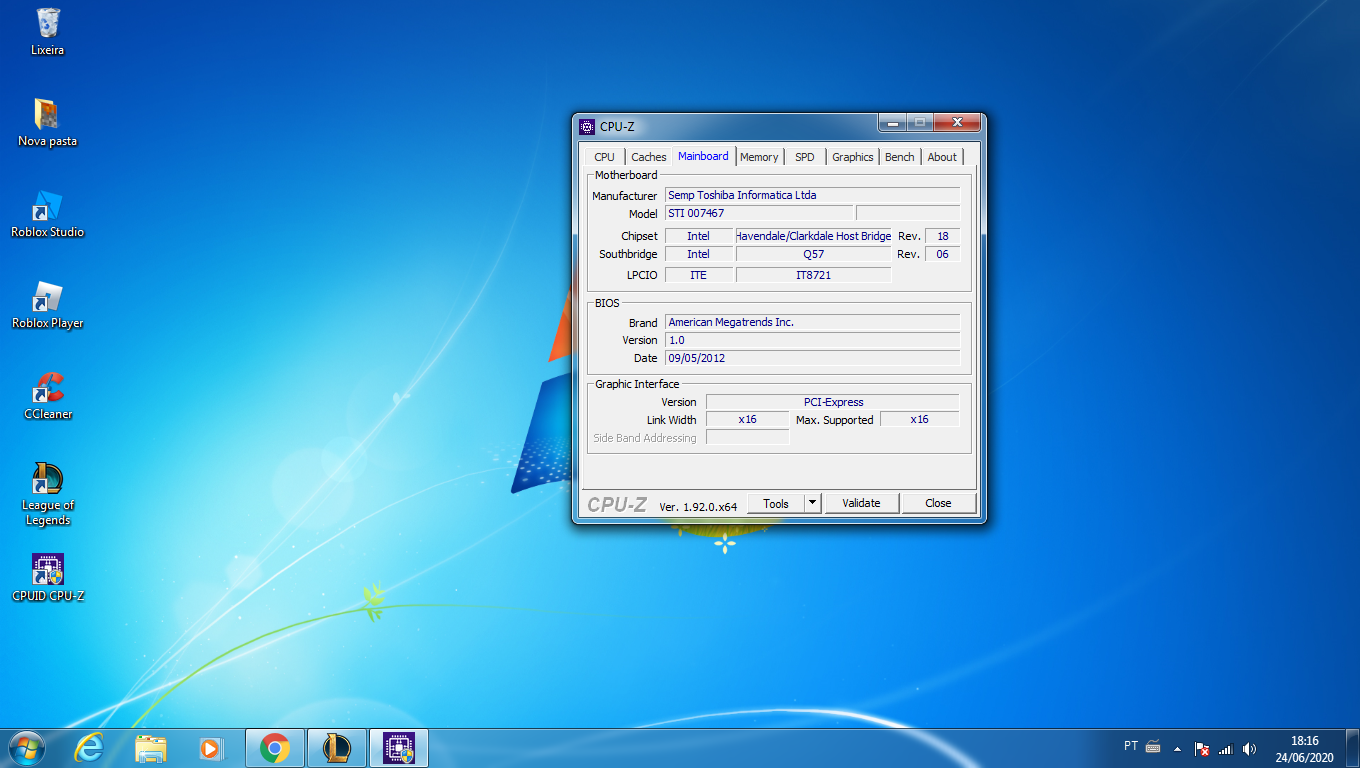The image size is (1360, 768).
Task: Launch Internet Explorer from the taskbar
Action: [89, 748]
